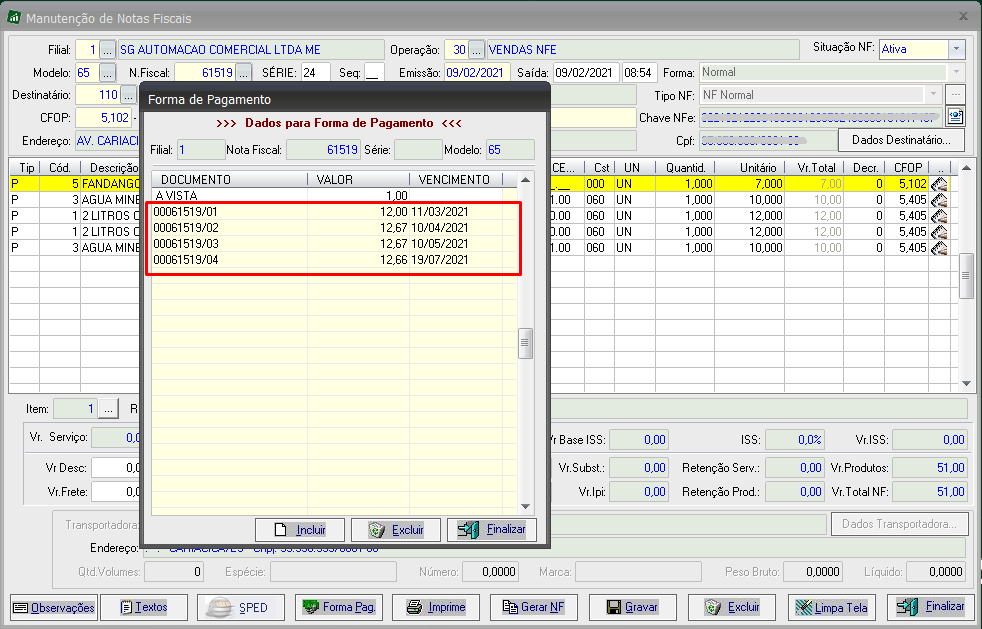982x629 pixels.
Task: Focus the Vr Desc input field
Action: [x=116, y=467]
